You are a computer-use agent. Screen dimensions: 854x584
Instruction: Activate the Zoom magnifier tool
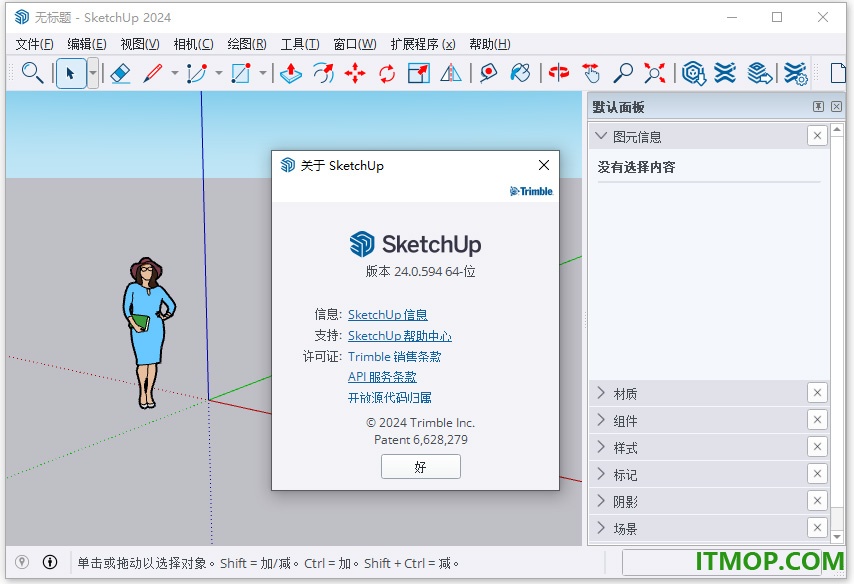623,73
